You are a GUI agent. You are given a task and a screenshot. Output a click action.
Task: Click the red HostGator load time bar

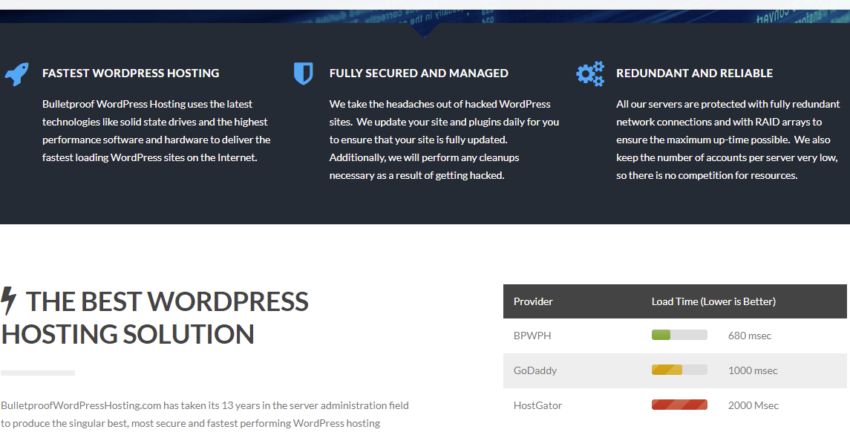point(679,405)
